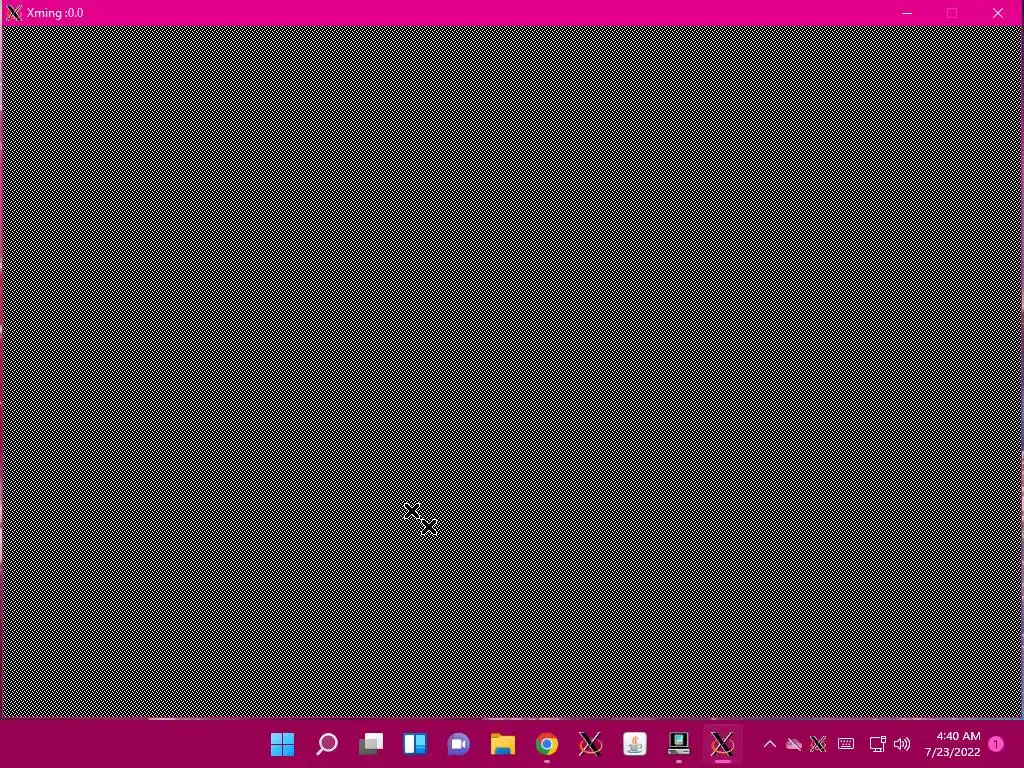This screenshot has height=768, width=1024.
Task: Open Task View from taskbar
Action: point(371,744)
